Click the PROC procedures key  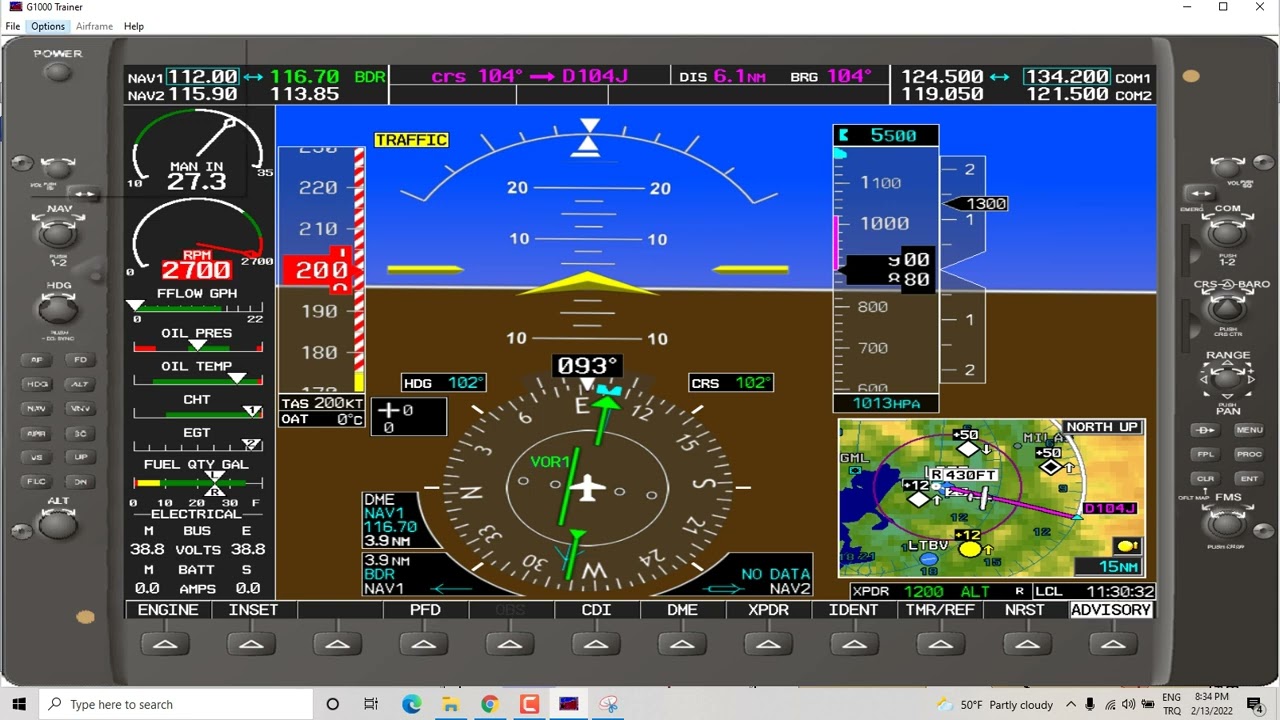click(1249, 454)
